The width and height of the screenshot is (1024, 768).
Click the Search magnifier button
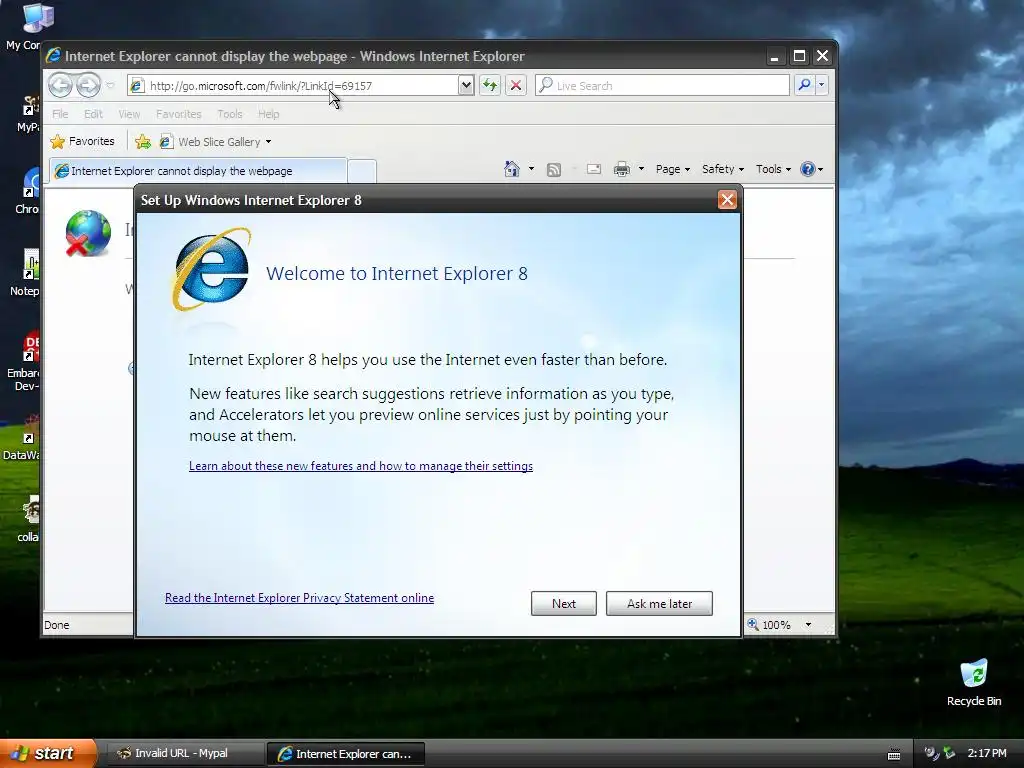point(805,85)
